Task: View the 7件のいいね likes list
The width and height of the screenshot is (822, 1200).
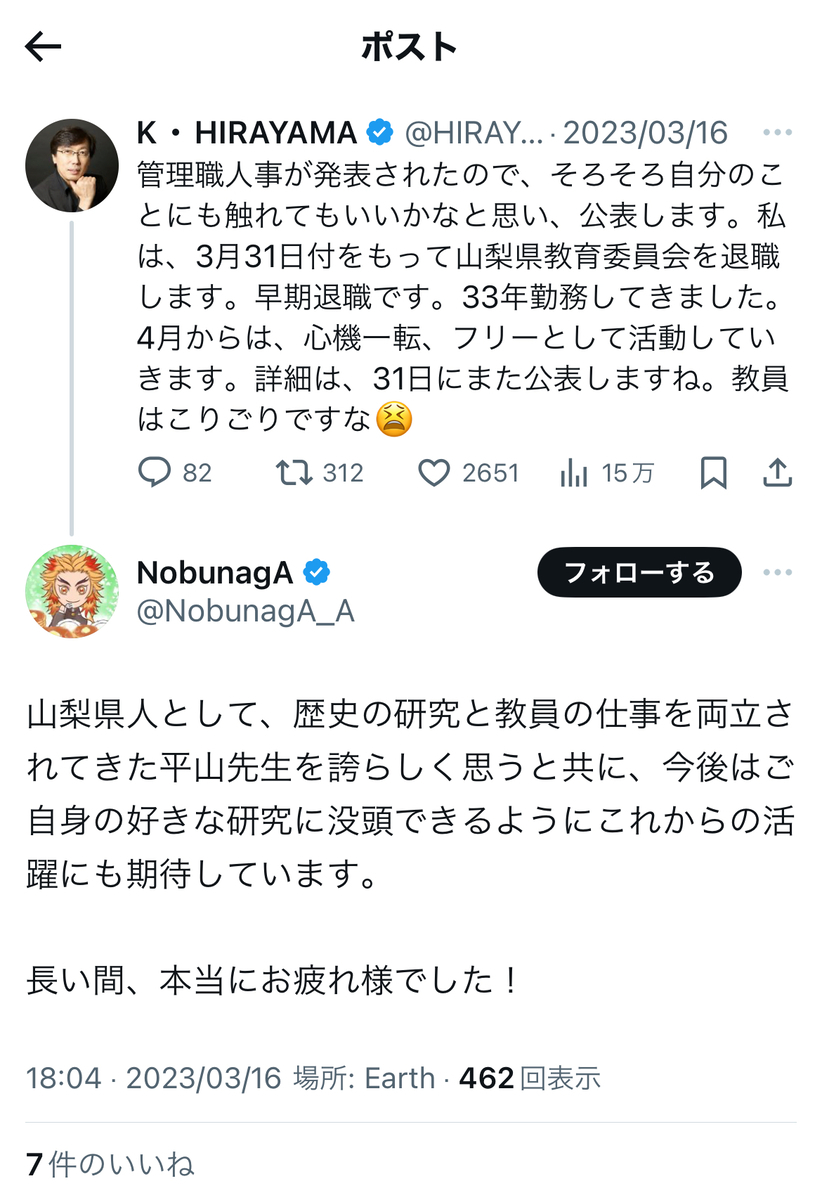Action: pos(110,1164)
